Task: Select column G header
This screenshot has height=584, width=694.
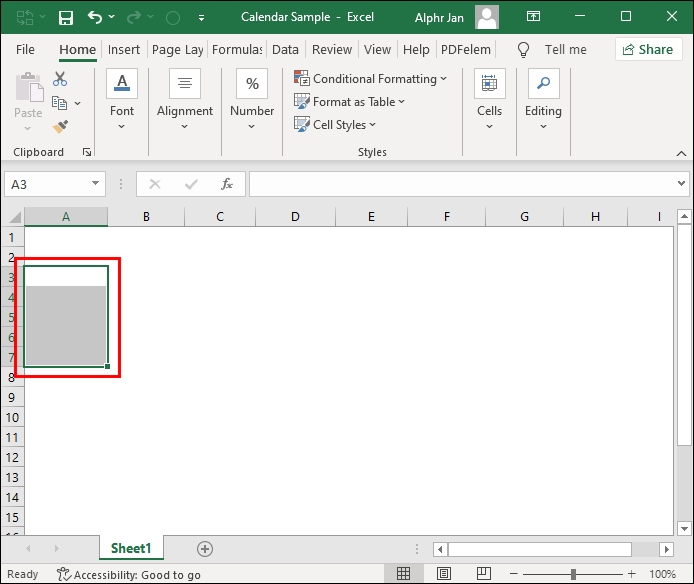Action: click(x=524, y=217)
